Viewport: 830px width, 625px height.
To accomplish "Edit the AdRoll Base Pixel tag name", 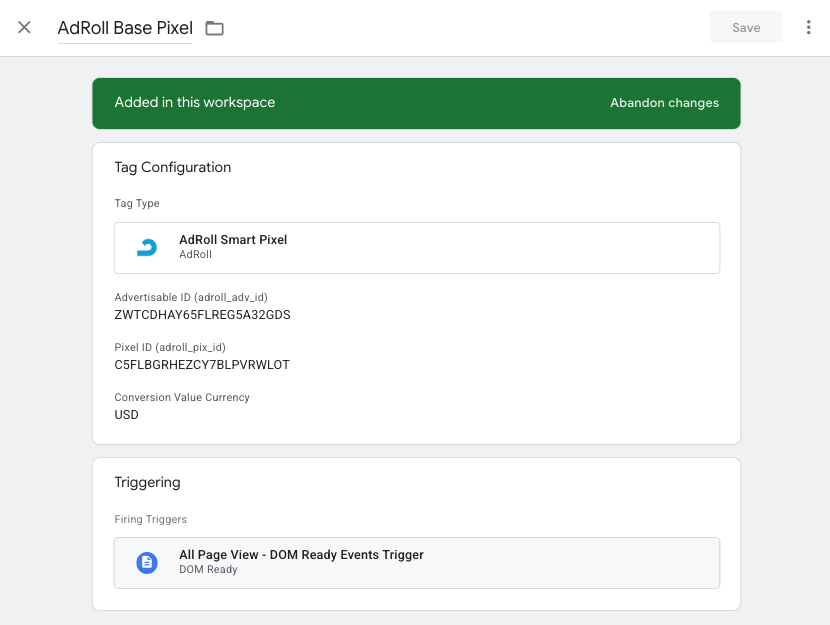I will pos(125,28).
